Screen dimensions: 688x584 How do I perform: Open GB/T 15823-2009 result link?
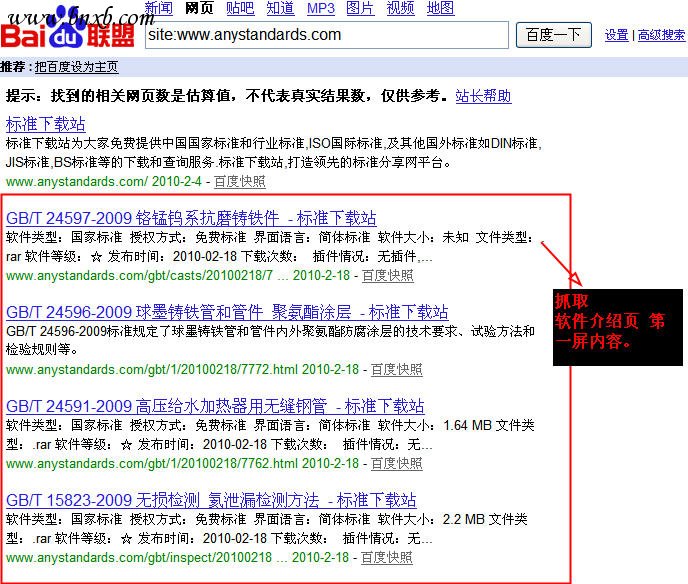tap(211, 500)
